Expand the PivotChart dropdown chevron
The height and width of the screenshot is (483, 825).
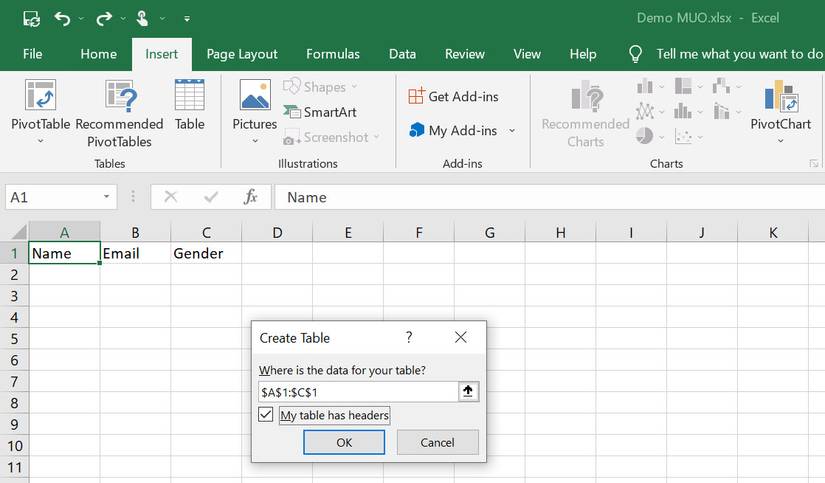[781, 141]
